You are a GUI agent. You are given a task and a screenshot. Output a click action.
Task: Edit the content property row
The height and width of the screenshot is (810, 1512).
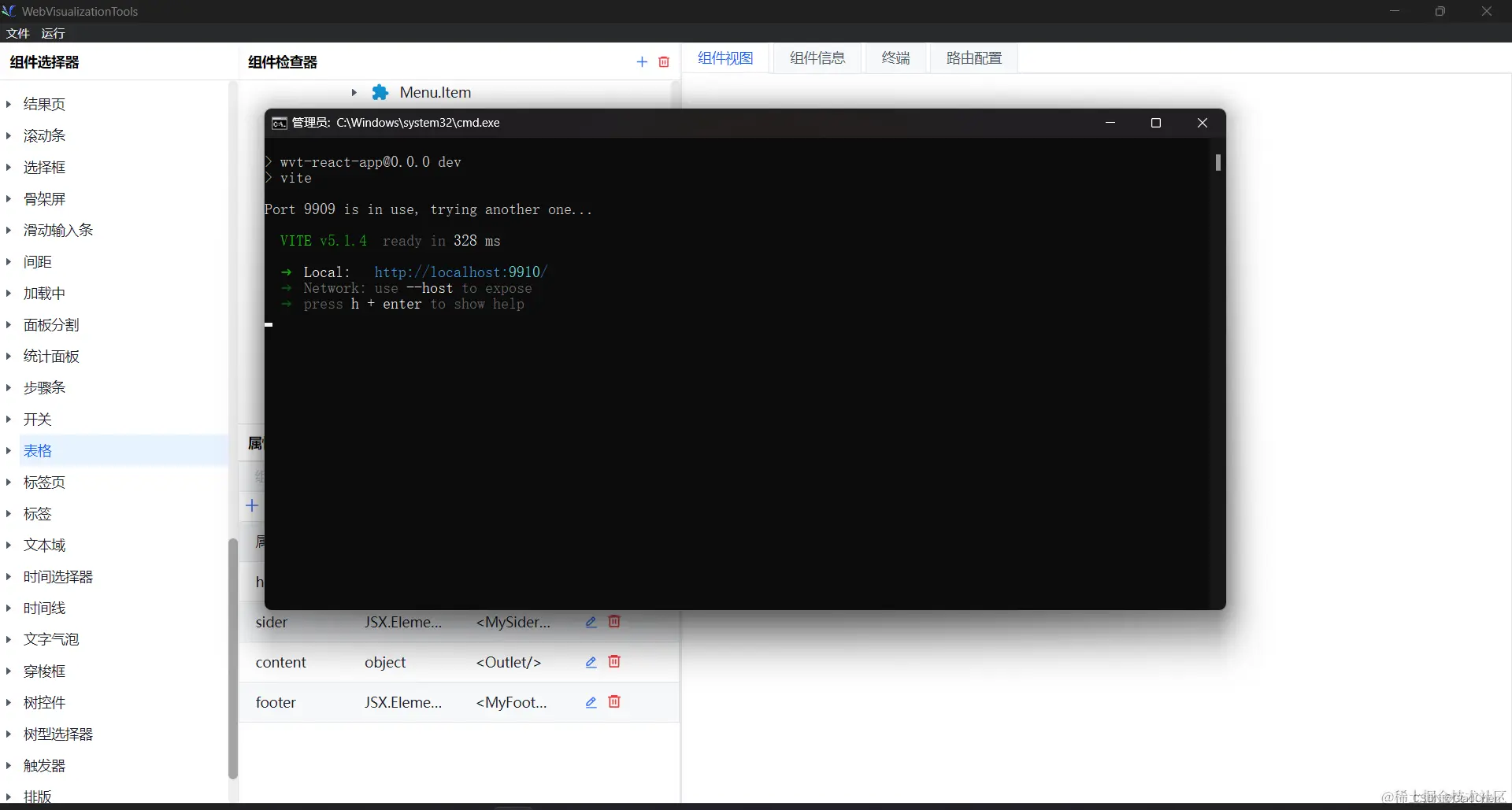[591, 662]
